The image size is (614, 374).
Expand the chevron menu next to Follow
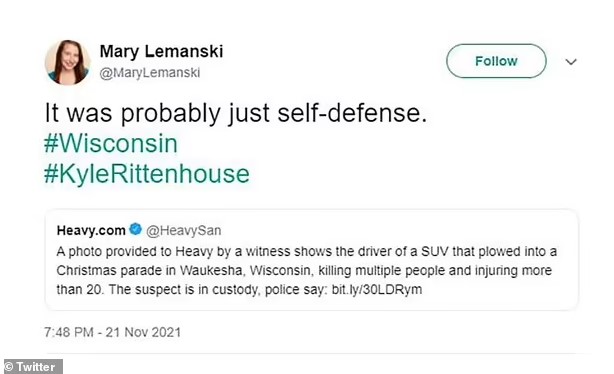tap(571, 61)
